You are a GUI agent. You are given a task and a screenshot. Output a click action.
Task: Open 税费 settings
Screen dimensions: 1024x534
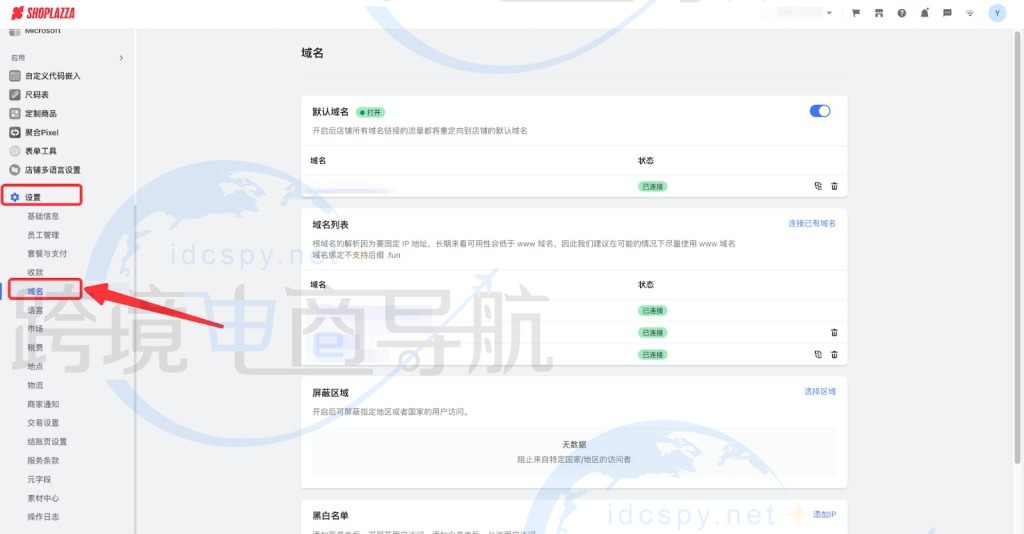click(35, 347)
